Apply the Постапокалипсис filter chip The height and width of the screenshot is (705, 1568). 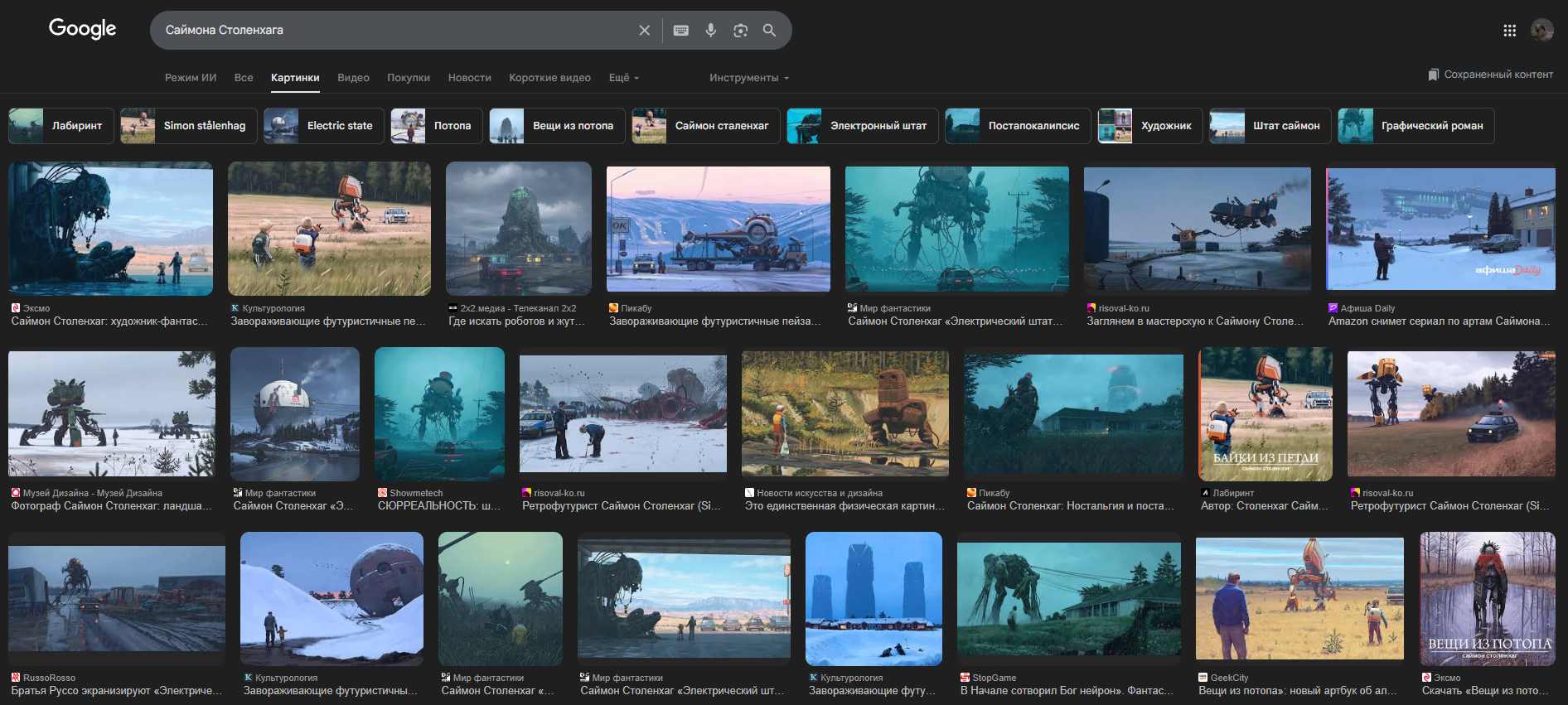(1018, 126)
